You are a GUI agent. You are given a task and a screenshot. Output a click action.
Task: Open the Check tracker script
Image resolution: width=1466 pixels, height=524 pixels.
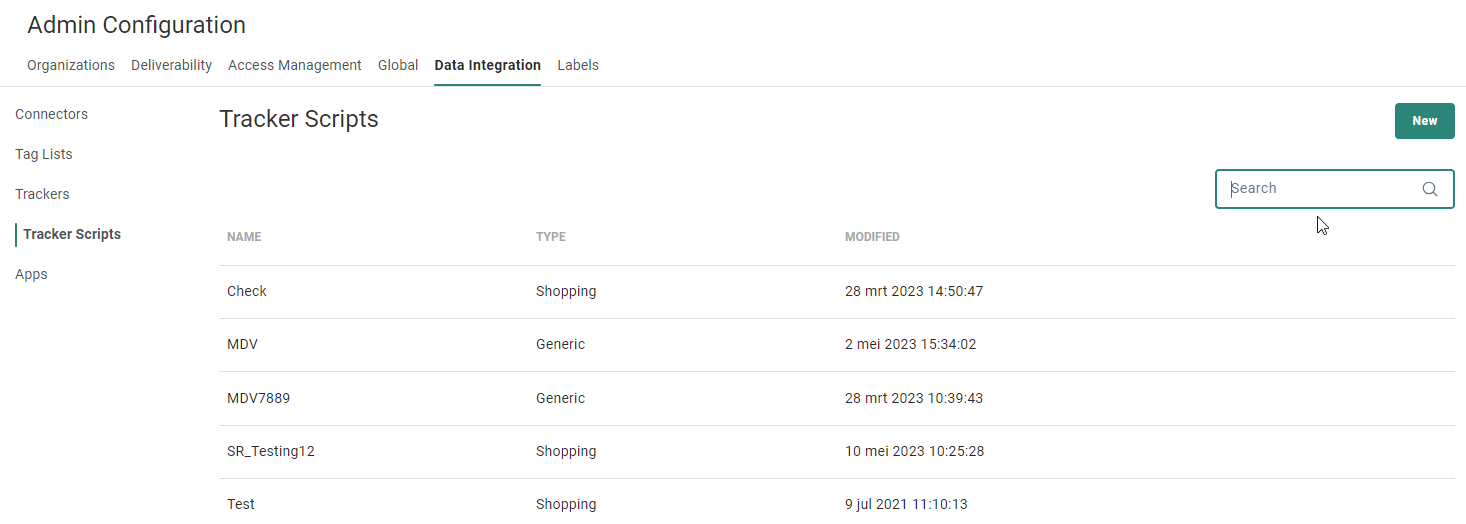[x=247, y=291]
